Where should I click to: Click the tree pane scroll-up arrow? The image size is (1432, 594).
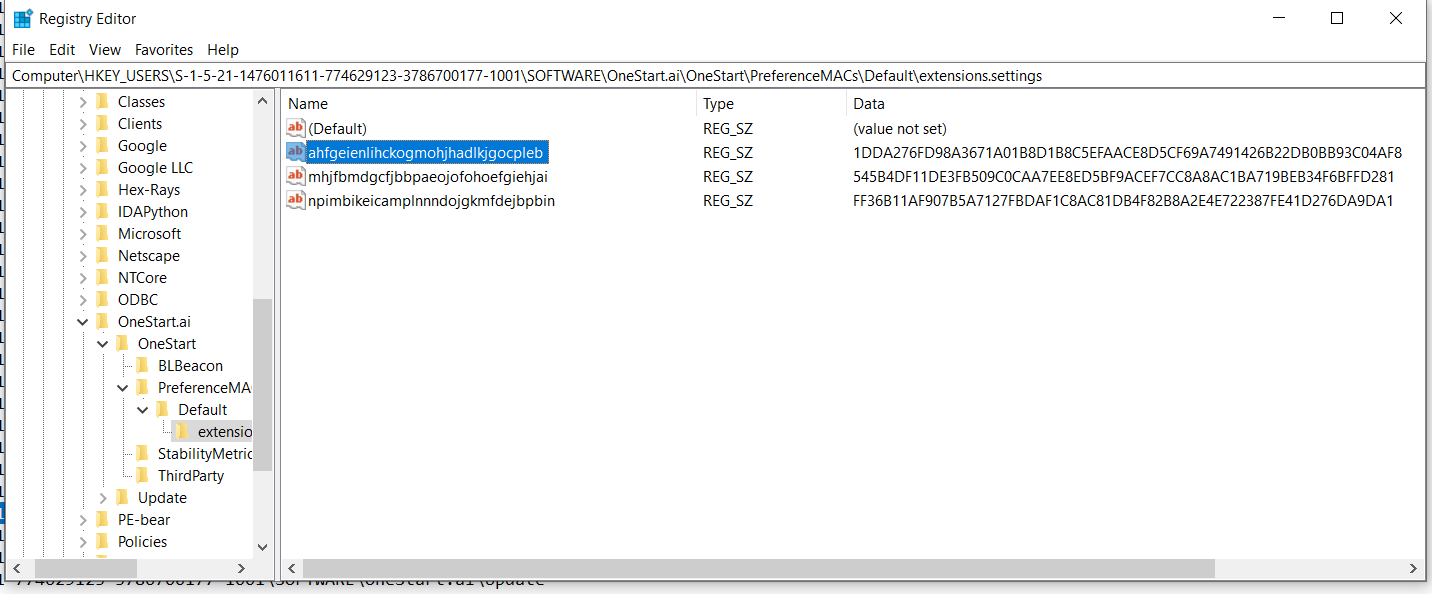pyautogui.click(x=262, y=100)
